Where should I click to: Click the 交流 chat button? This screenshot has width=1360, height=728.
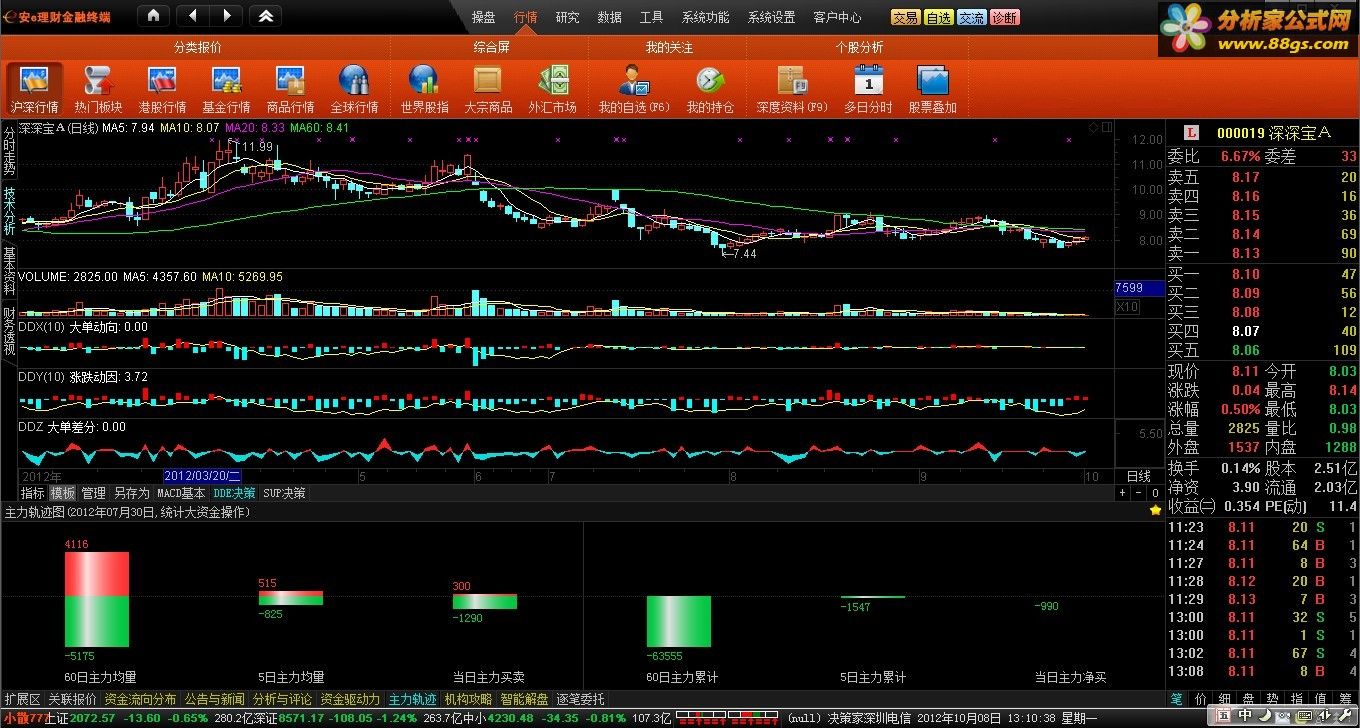click(x=972, y=18)
